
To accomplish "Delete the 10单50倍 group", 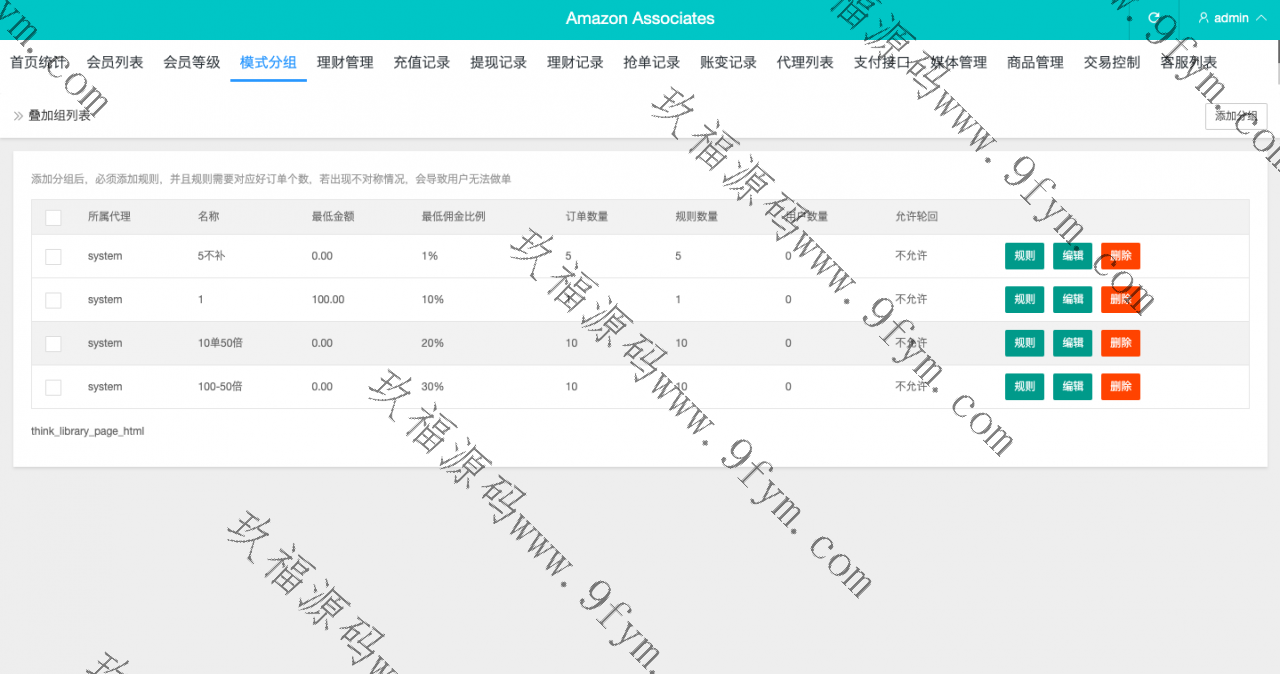I will coord(1120,343).
